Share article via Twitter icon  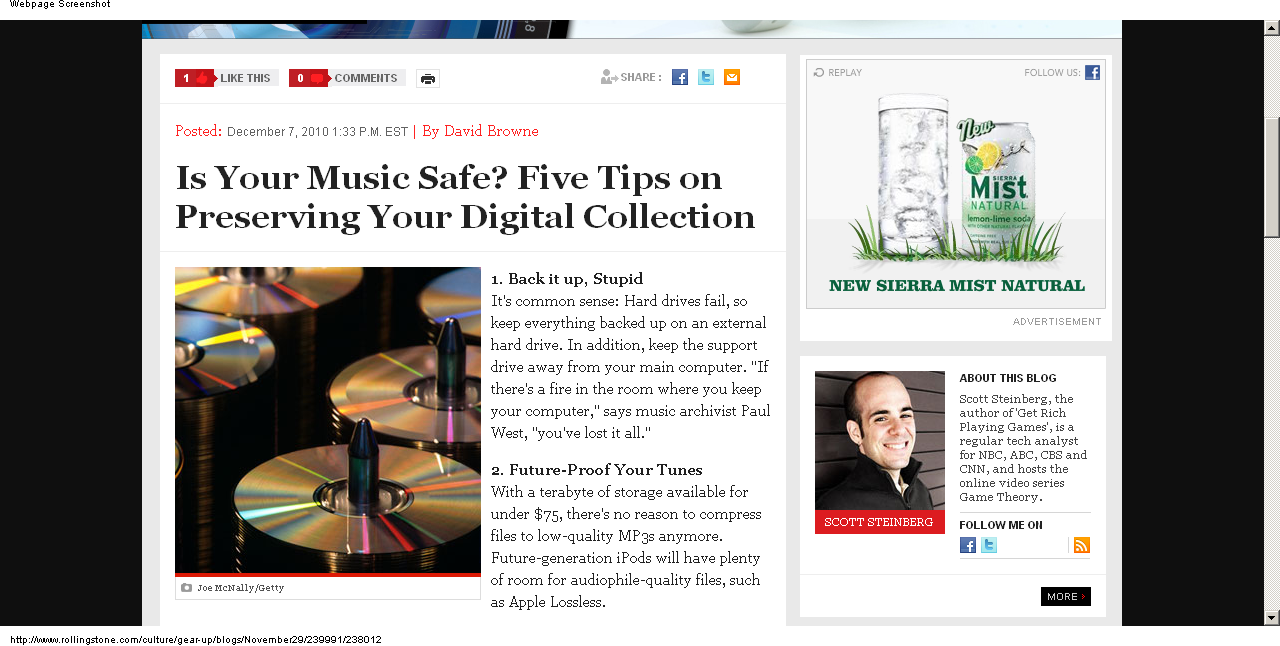[706, 77]
